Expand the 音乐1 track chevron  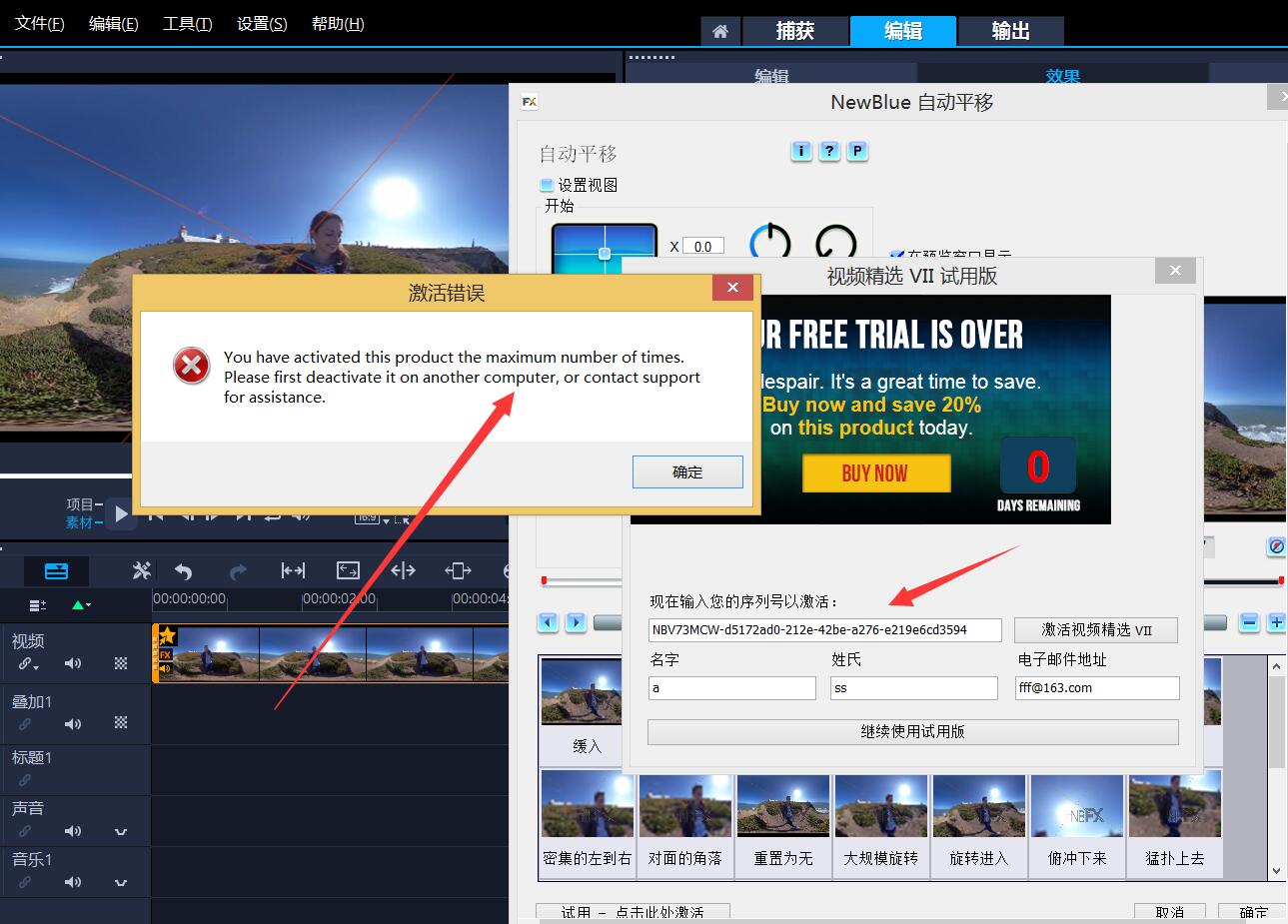(121, 883)
